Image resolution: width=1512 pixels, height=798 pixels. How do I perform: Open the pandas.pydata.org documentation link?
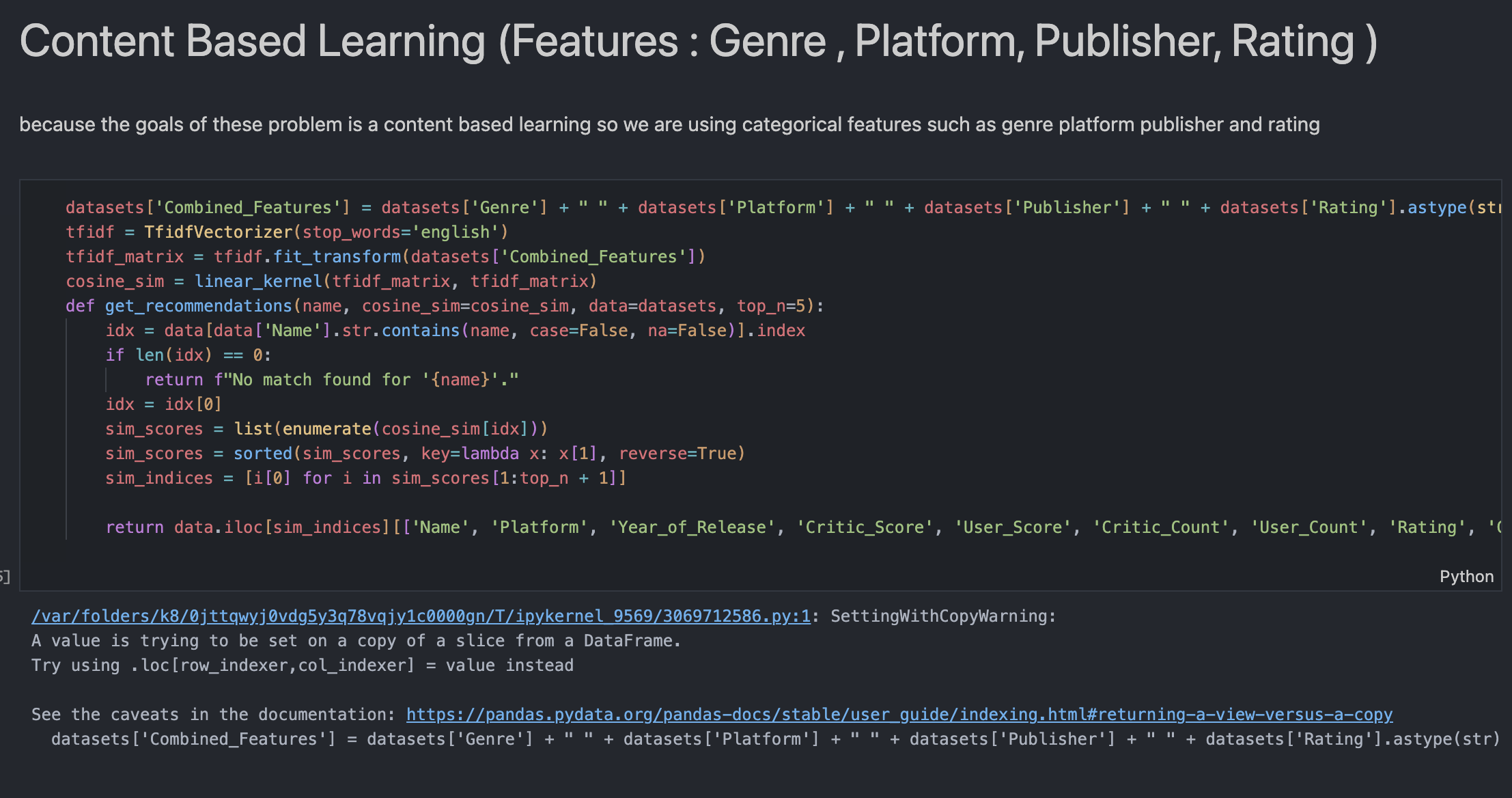coord(899,715)
